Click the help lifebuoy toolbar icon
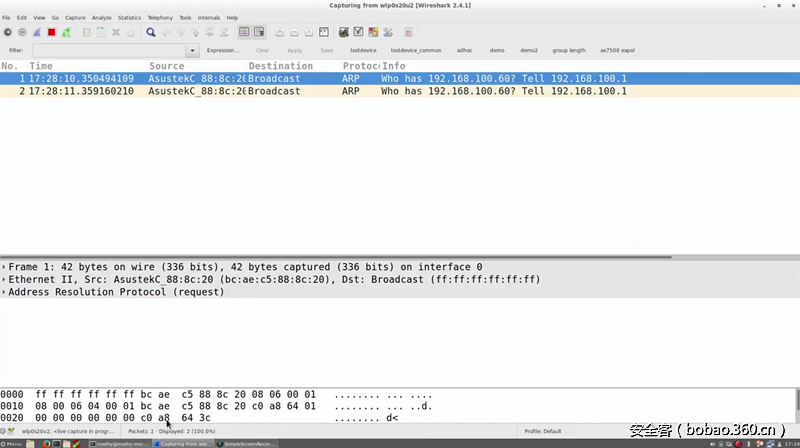This screenshot has height=448, width=800. pyautogui.click(x=408, y=32)
